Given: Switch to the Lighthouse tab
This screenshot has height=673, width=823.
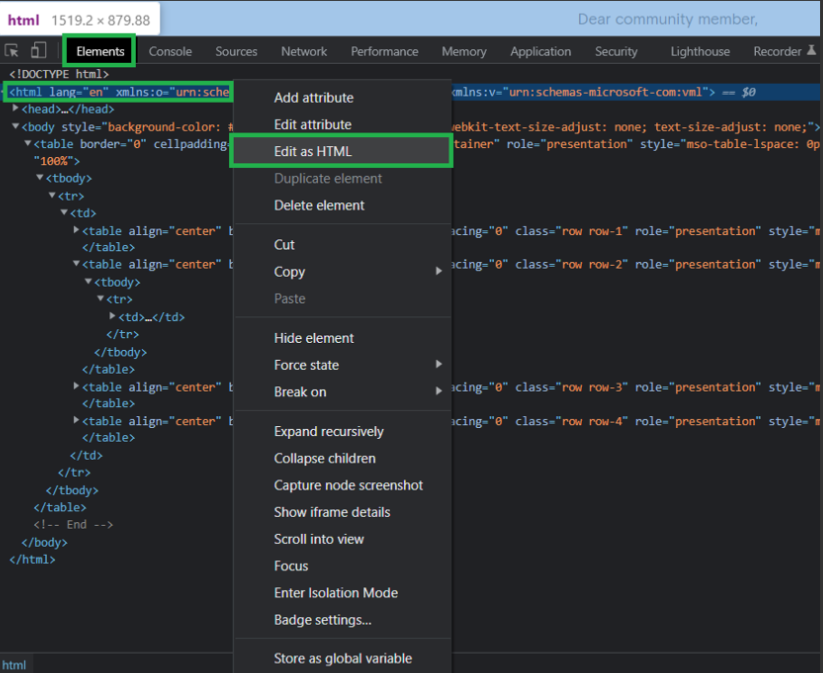Looking at the screenshot, I should click(699, 51).
